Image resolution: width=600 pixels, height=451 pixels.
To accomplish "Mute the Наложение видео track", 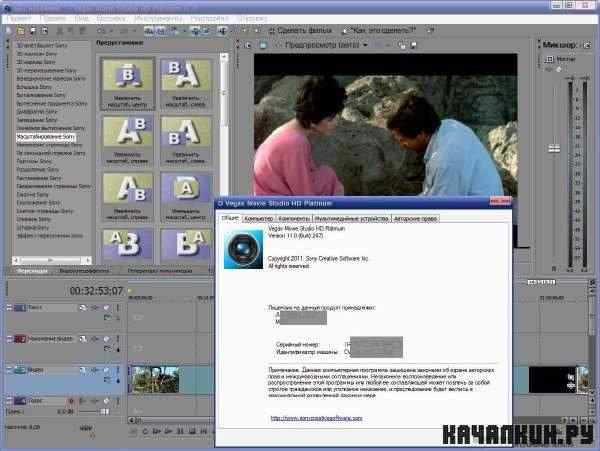I will pyautogui.click(x=107, y=339).
